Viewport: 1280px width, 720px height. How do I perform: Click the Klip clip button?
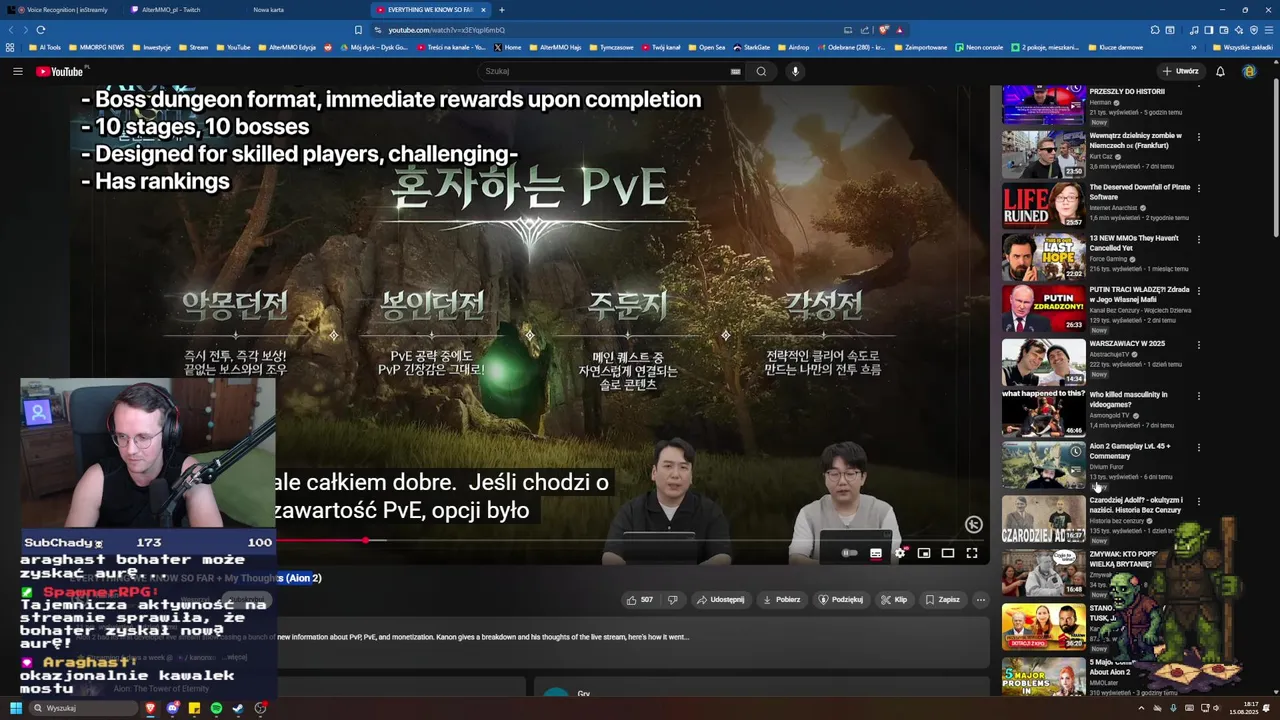point(893,600)
